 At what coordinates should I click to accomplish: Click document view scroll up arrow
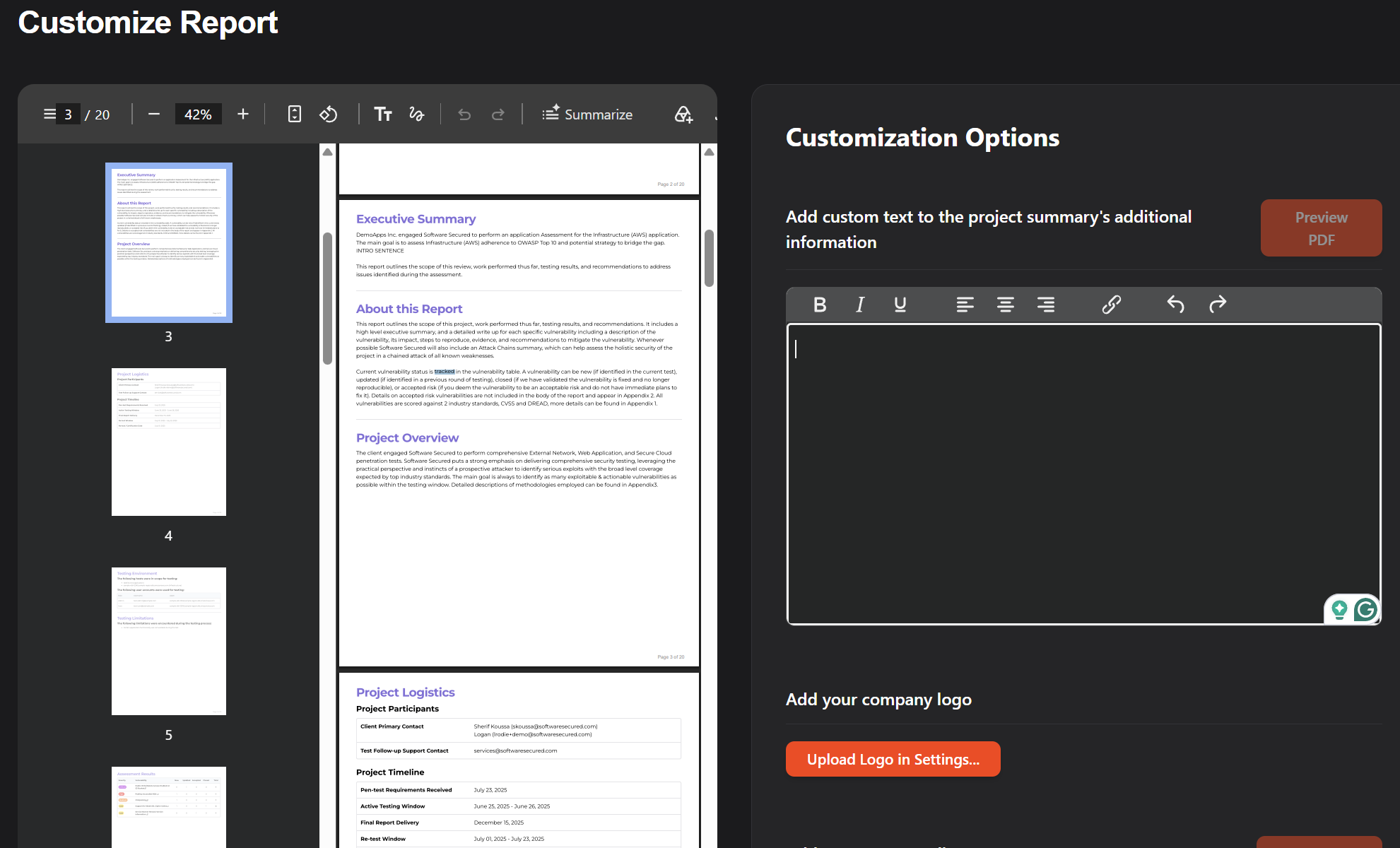710,152
